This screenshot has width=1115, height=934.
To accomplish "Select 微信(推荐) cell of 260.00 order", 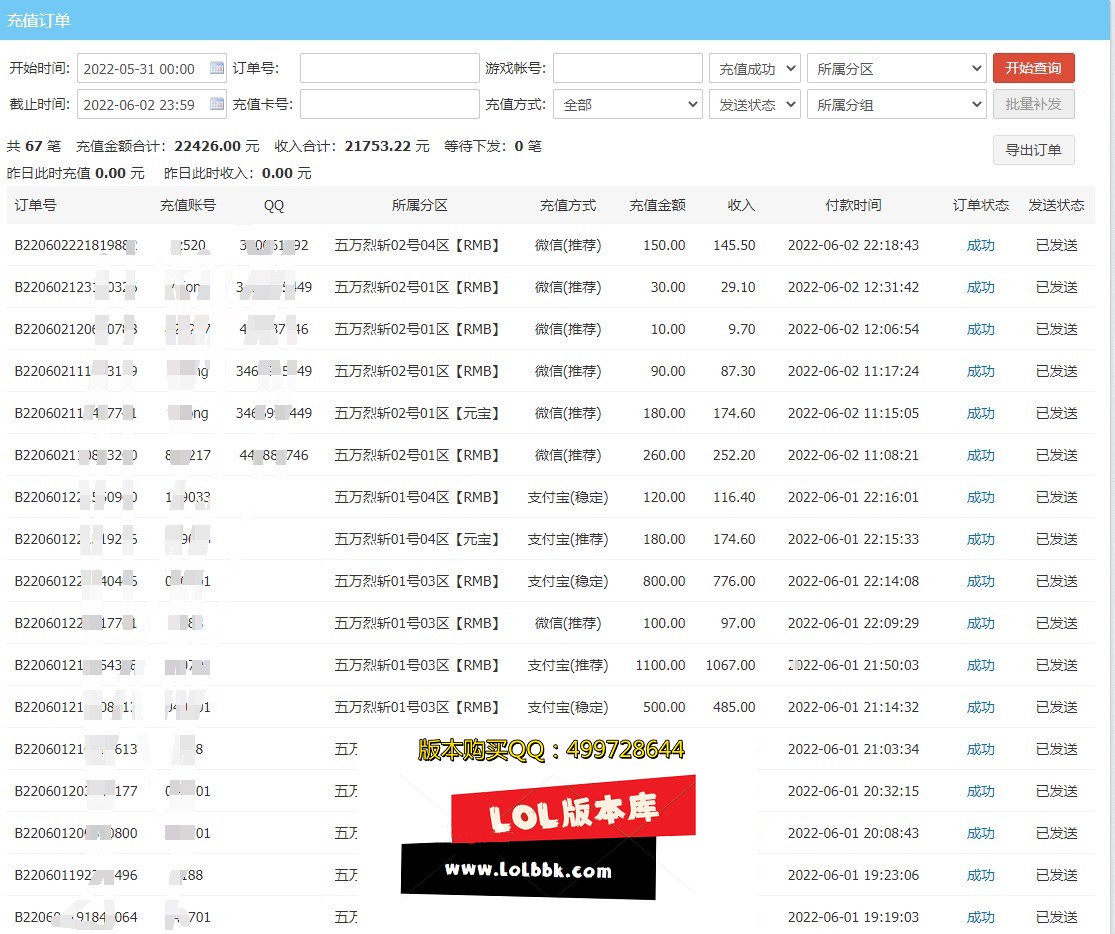I will click(x=567, y=455).
